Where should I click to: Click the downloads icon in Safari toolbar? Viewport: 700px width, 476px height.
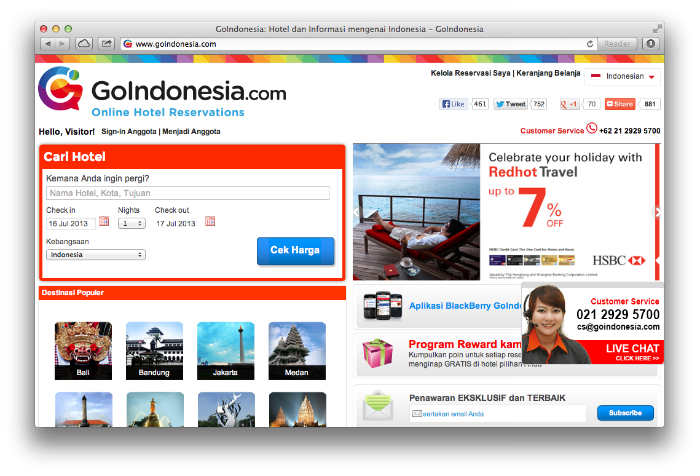651,44
